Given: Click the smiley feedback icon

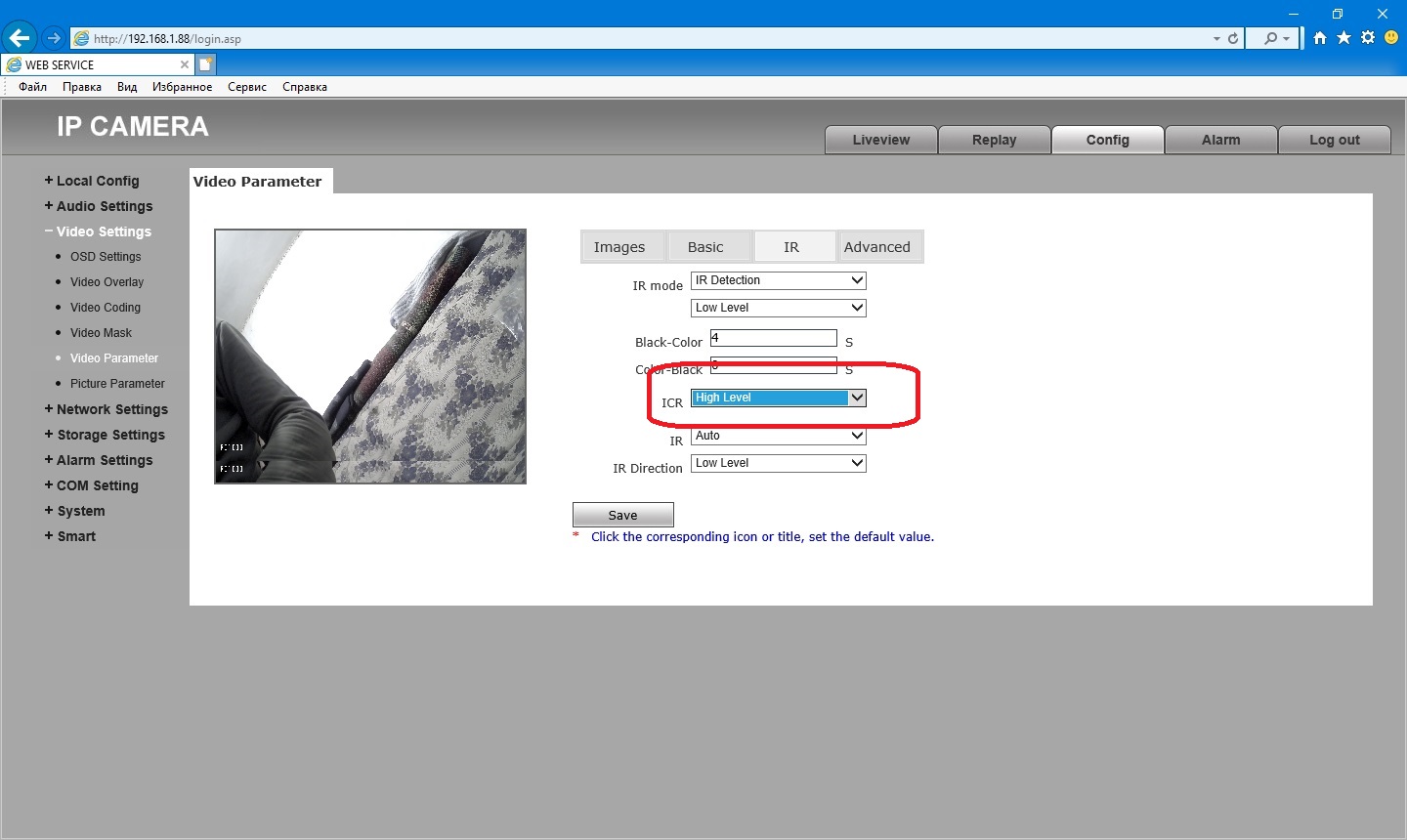Looking at the screenshot, I should [1391, 38].
